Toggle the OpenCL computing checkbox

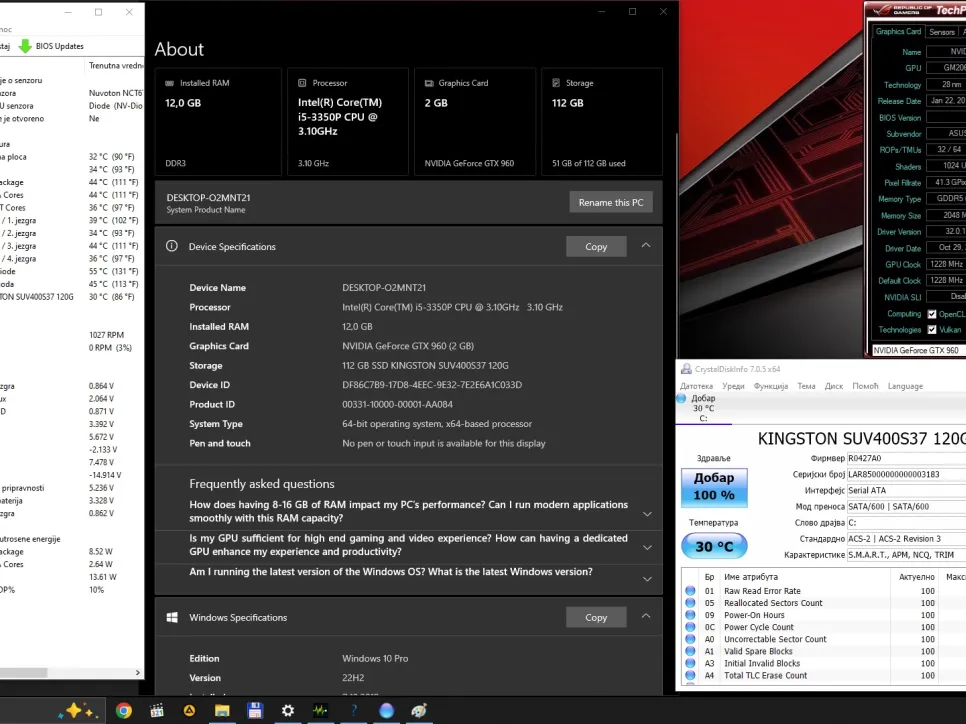[x=932, y=313]
